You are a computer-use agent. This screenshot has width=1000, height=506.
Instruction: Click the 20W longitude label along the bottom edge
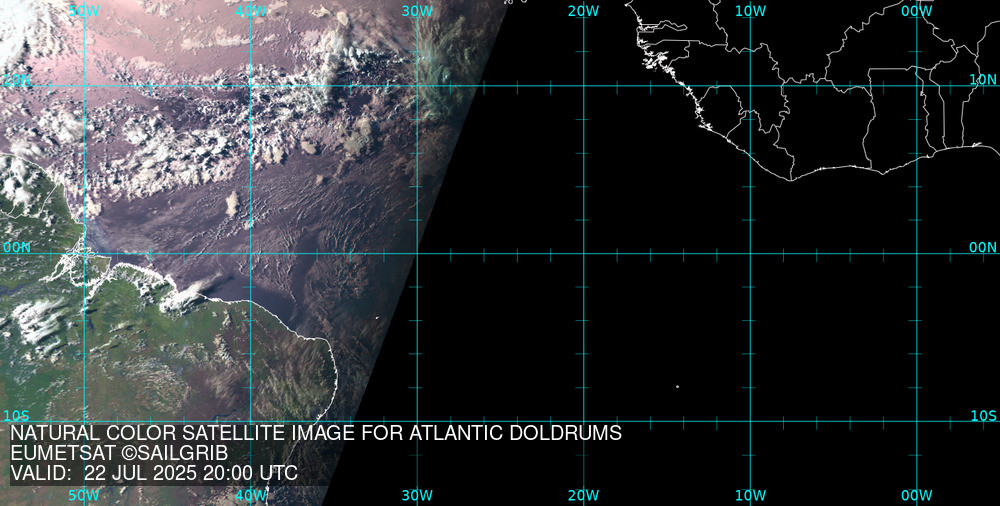[584, 495]
